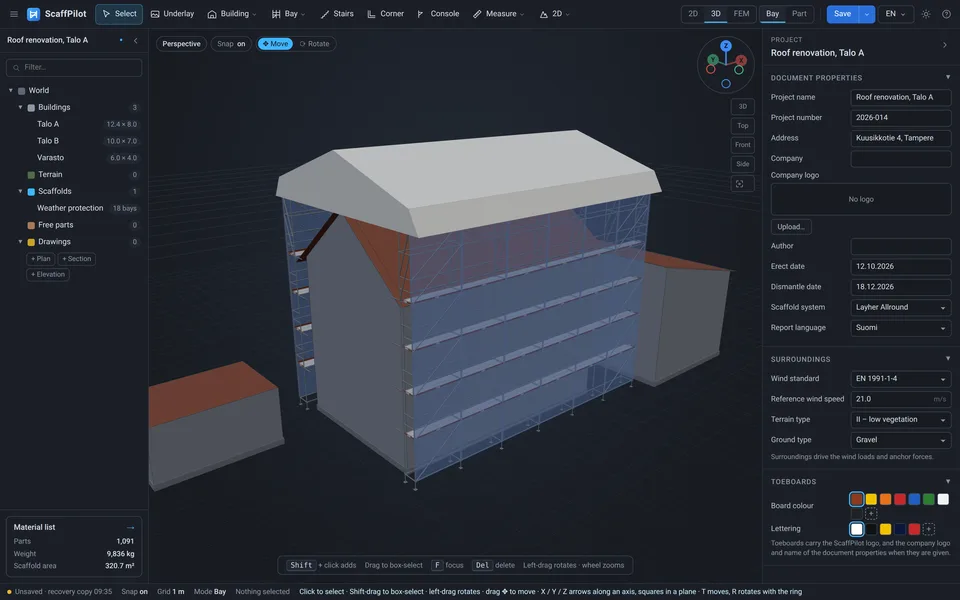Image resolution: width=960 pixels, height=600 pixels.
Task: Collapse the left project sidebar
Action: [136, 40]
